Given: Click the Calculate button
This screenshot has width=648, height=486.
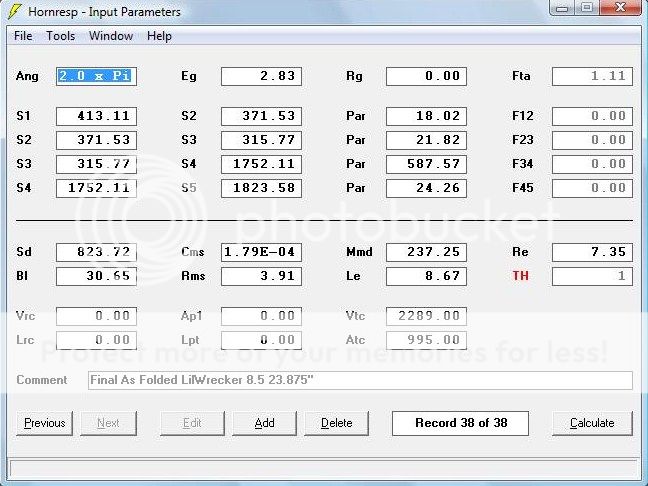Looking at the screenshot, I should tap(592, 423).
